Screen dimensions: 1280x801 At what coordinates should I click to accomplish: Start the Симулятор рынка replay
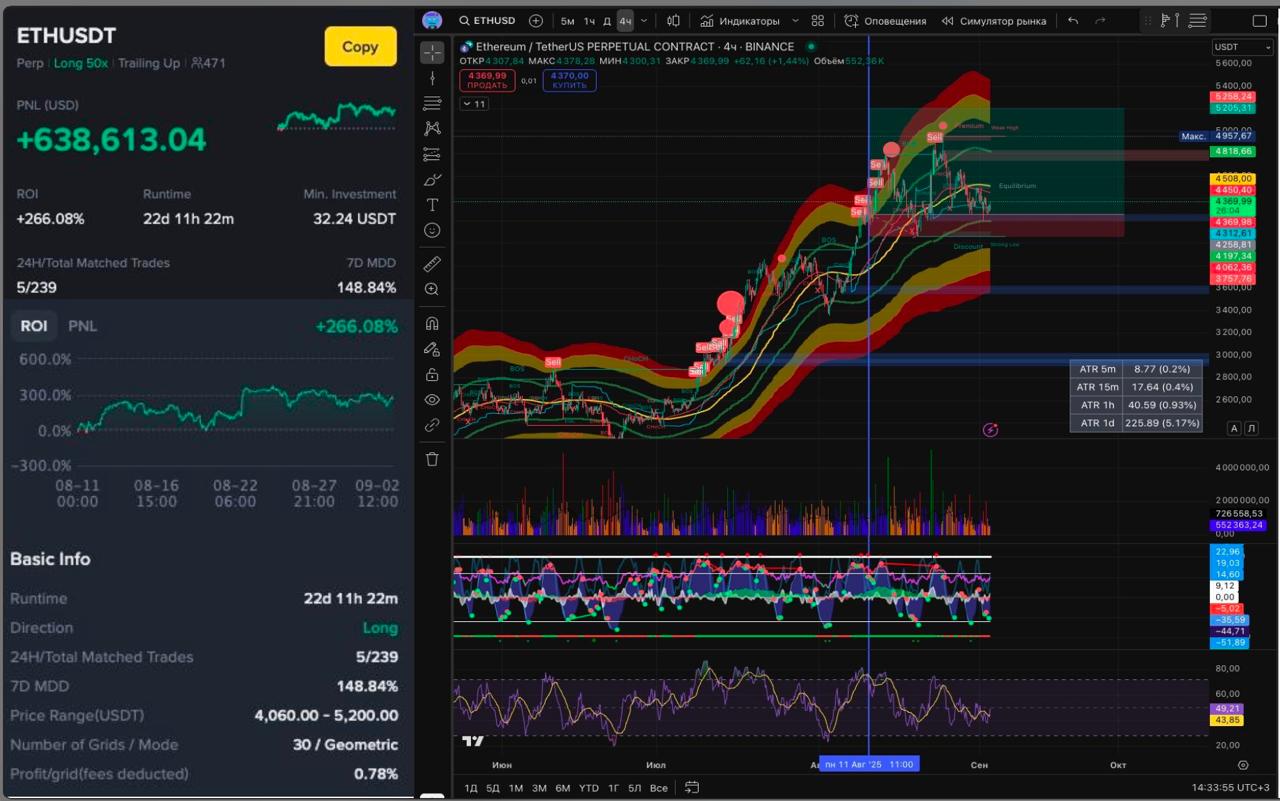click(994, 20)
